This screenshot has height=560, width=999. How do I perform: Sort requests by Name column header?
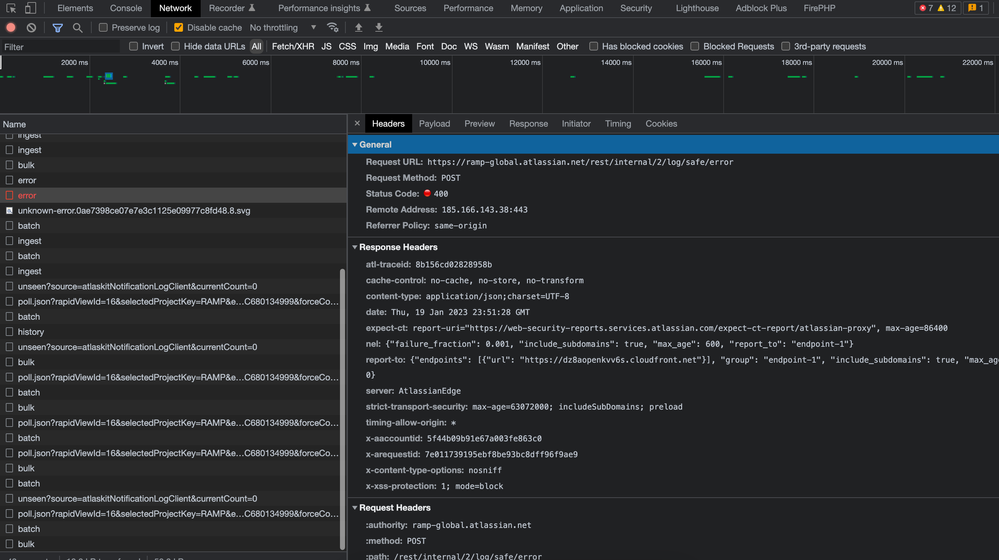pos(173,124)
